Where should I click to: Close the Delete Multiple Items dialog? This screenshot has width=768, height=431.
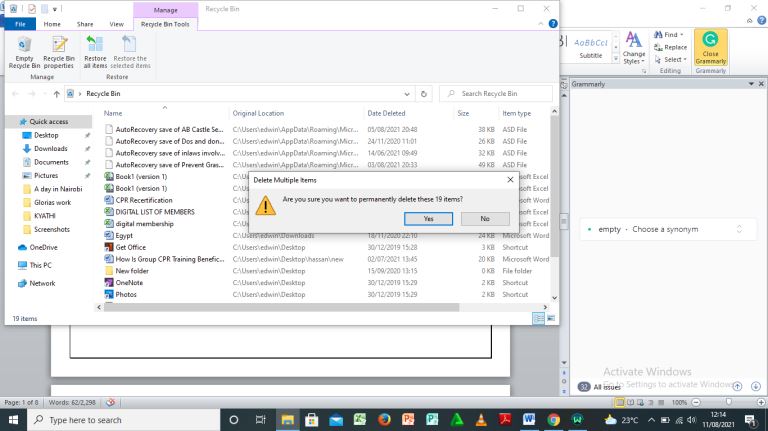(510, 180)
